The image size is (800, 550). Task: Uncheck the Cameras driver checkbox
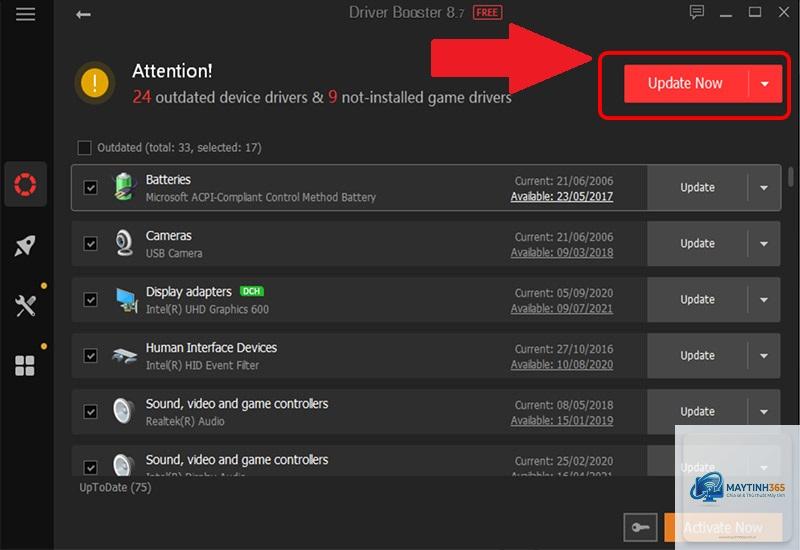[90, 243]
